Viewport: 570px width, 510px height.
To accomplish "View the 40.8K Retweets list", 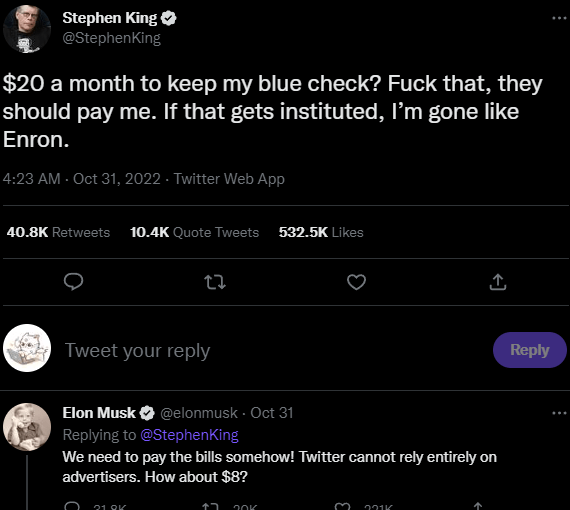I will click(58, 232).
